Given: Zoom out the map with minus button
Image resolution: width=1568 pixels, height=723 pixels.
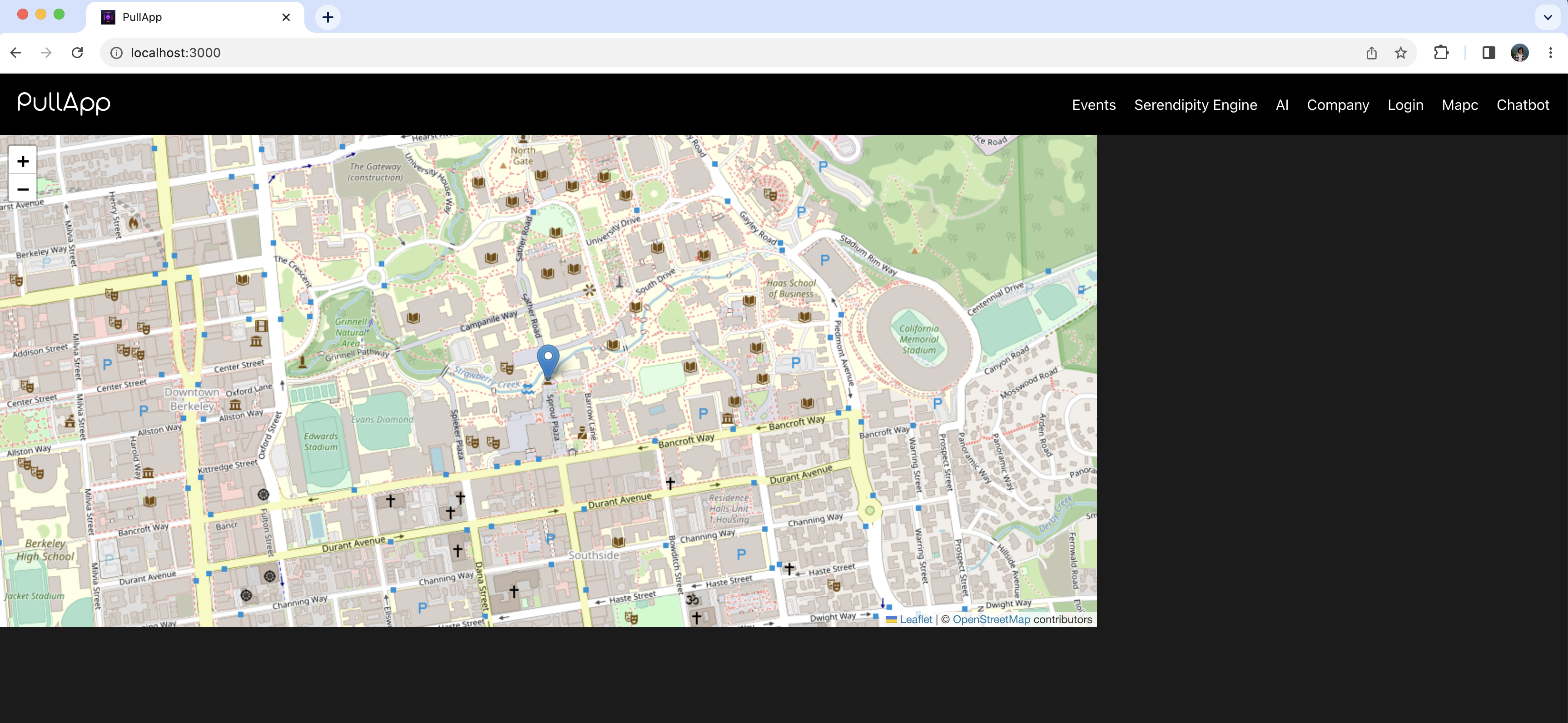Looking at the screenshot, I should 23,189.
